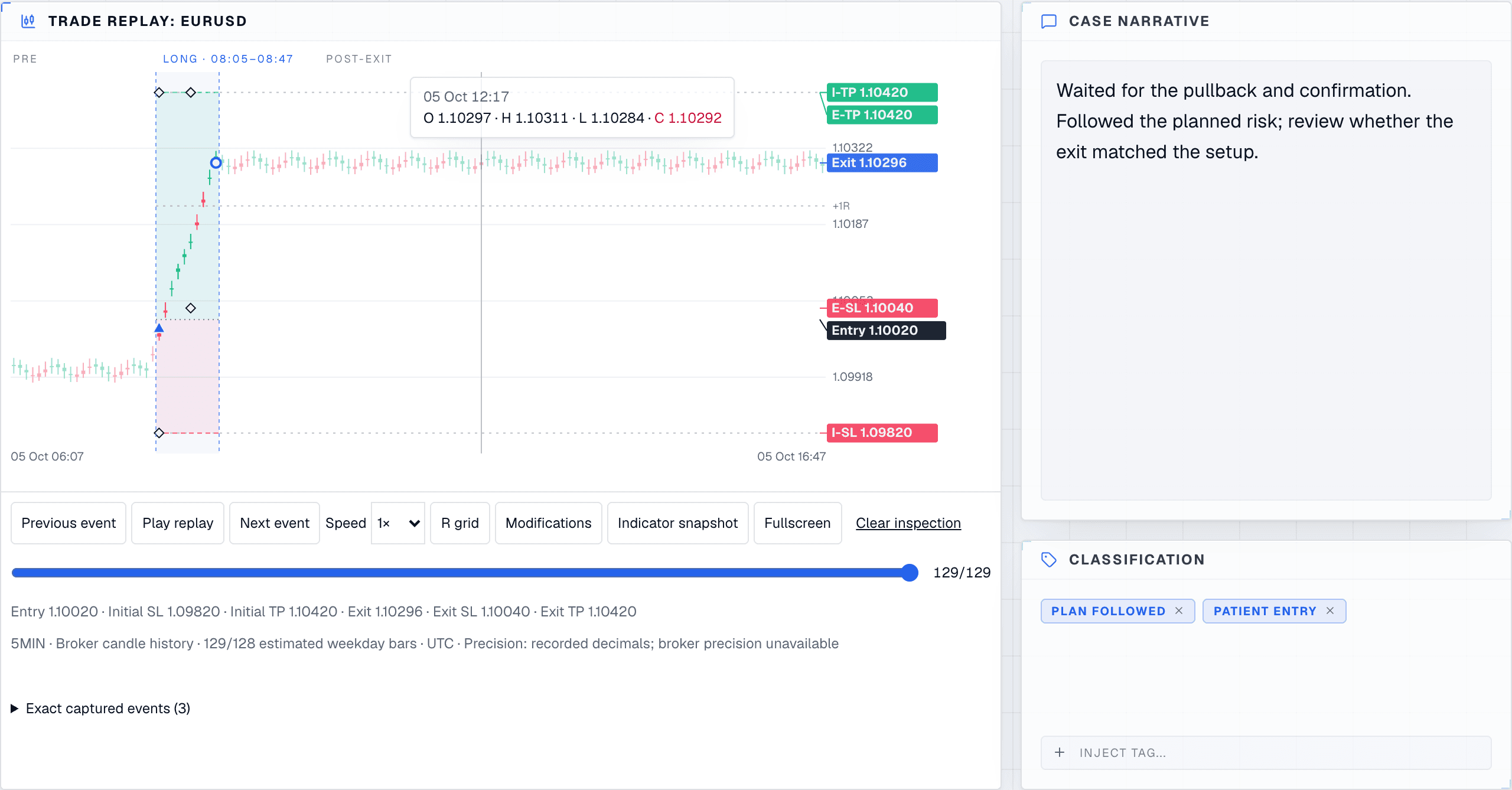Image resolution: width=1512 pixels, height=790 pixels.
Task: Go to the Previous event
Action: (x=69, y=523)
